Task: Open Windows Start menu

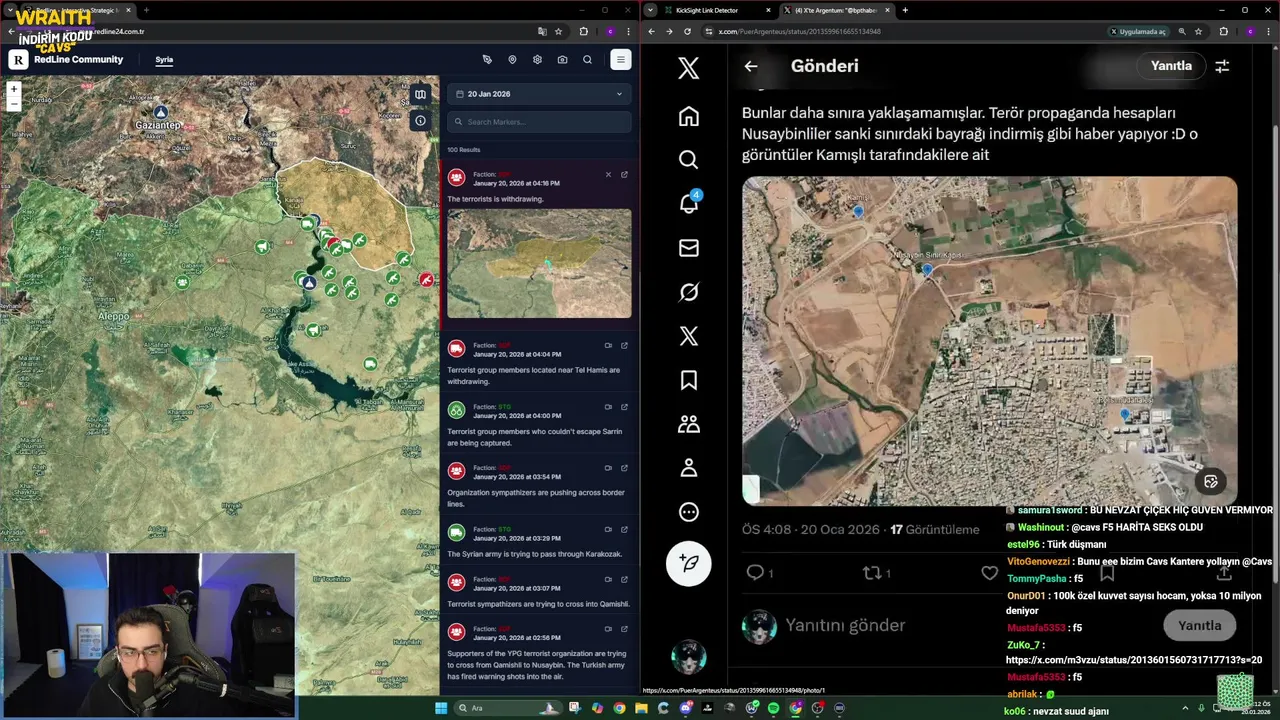Action: (442, 708)
